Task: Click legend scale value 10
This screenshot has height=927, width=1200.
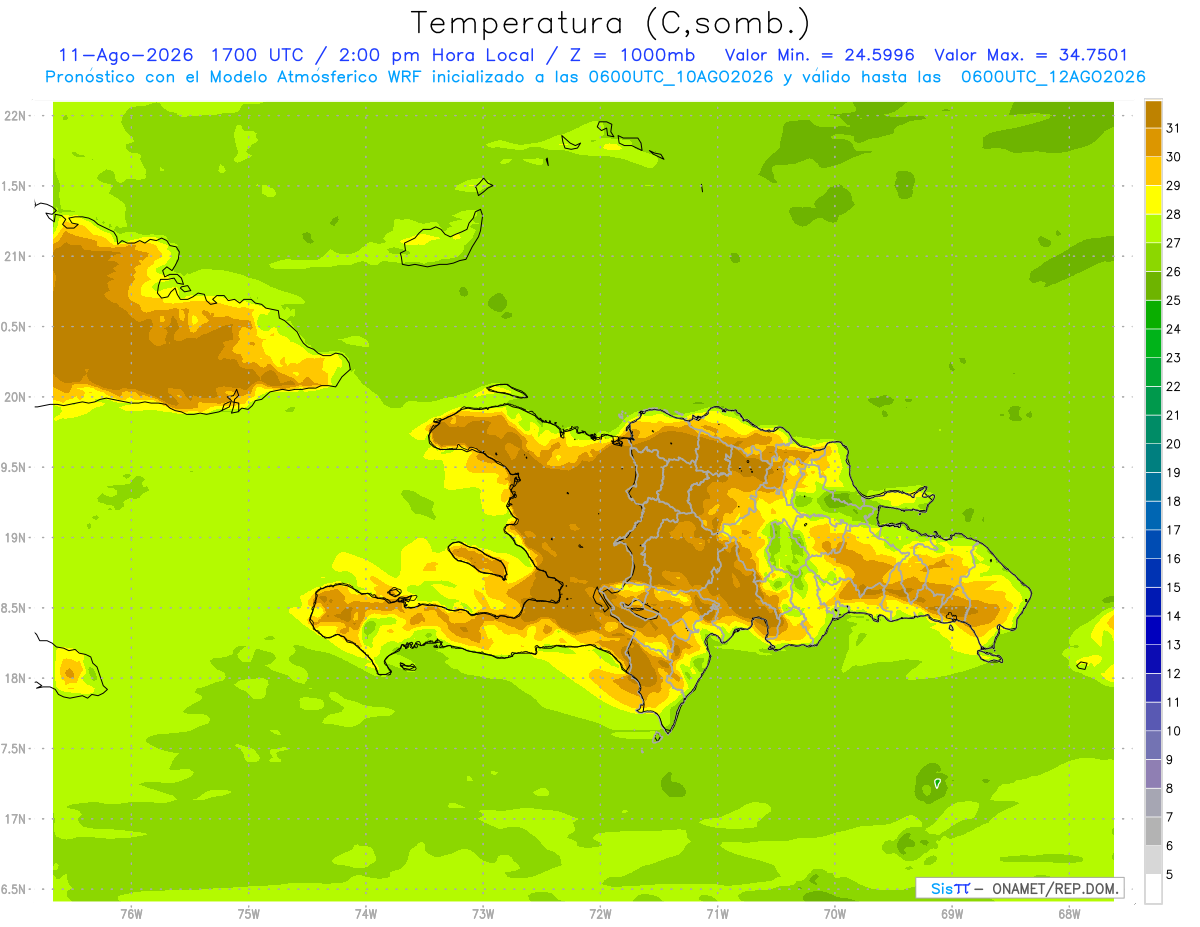Action: point(1174,731)
